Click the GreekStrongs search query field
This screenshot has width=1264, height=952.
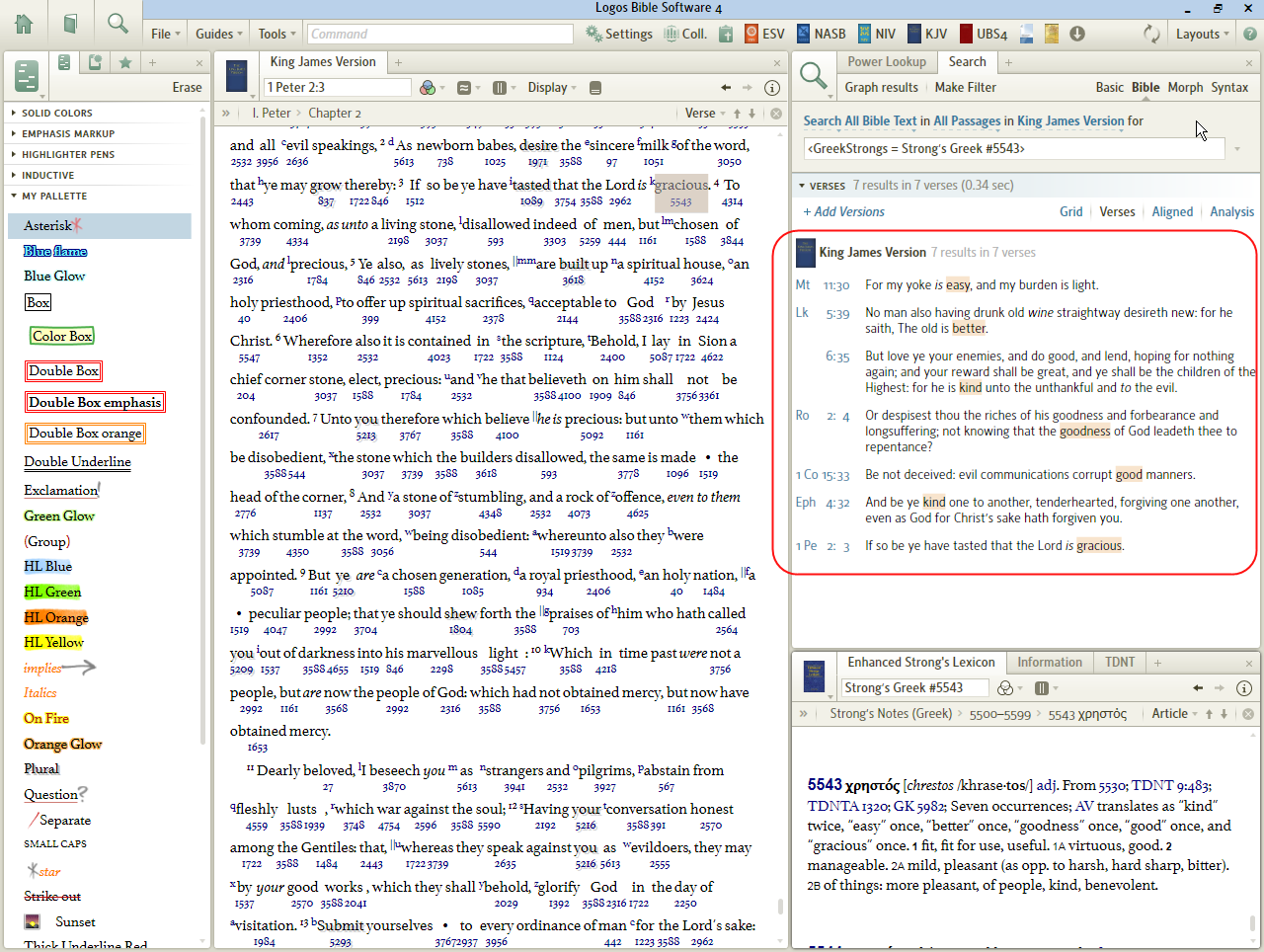click(1014, 149)
